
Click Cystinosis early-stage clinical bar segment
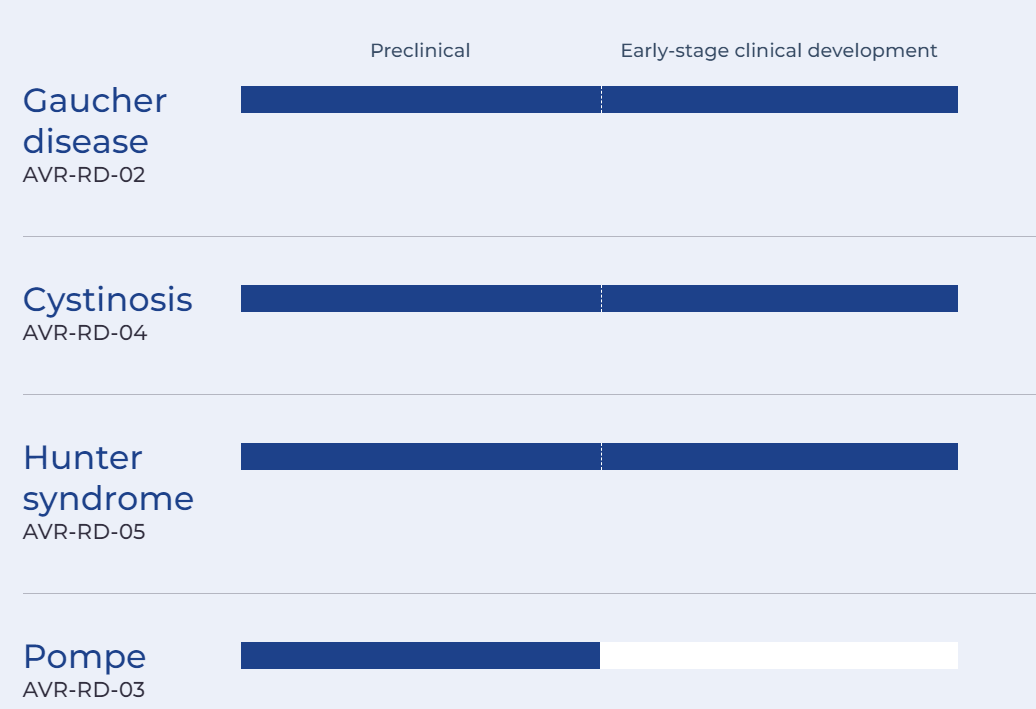pos(780,299)
